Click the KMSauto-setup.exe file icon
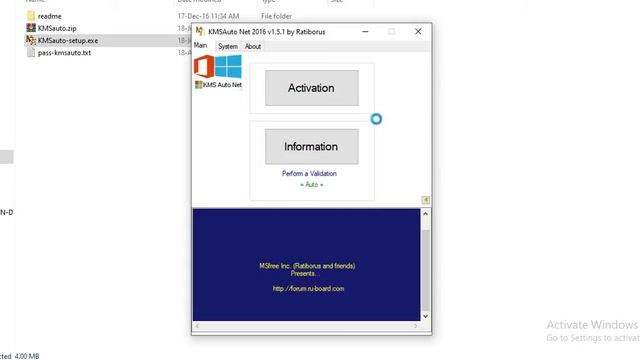Screen dimensions: 640x360 click(x=31, y=40)
